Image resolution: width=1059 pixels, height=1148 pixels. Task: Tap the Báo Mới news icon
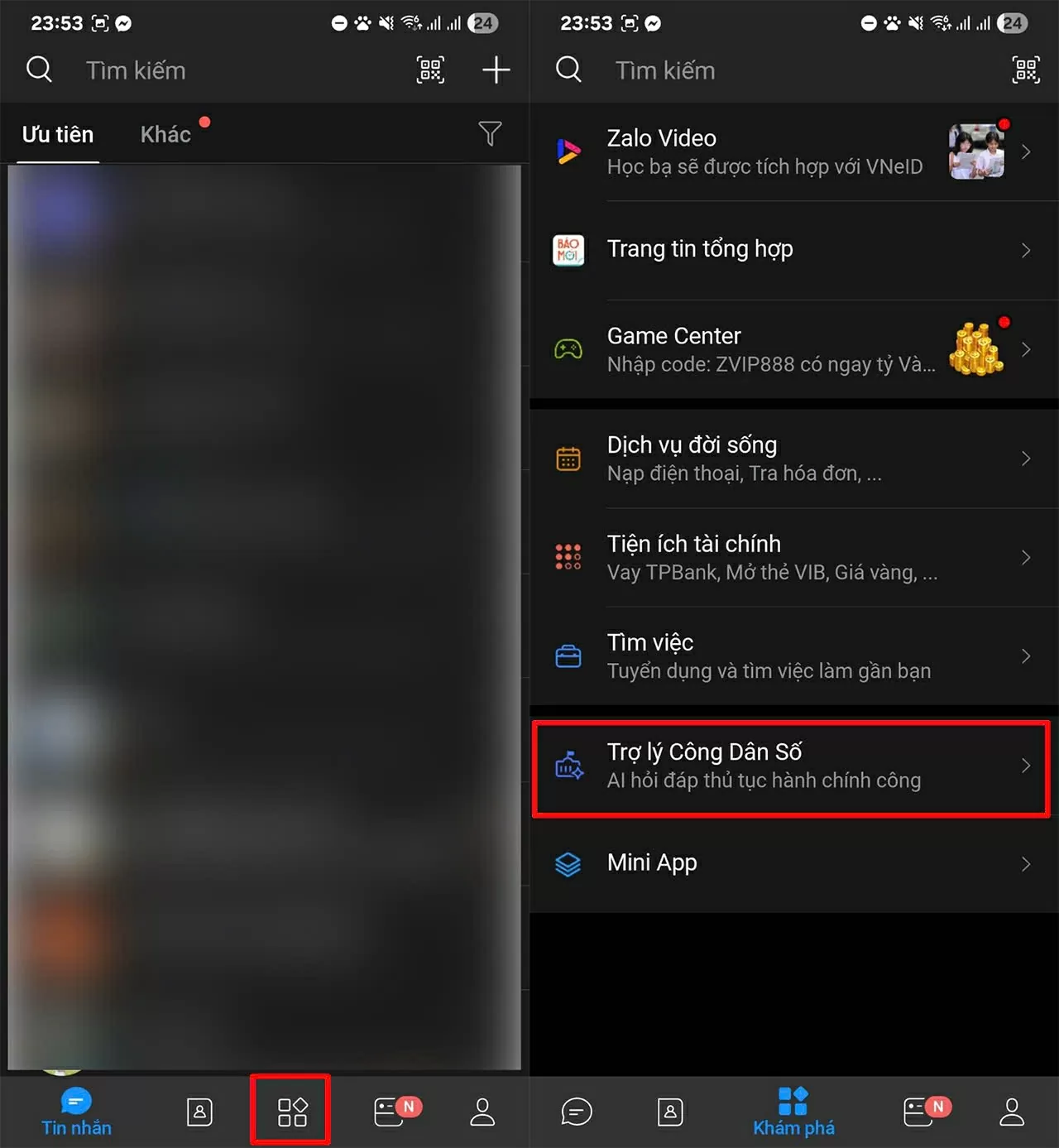click(568, 250)
